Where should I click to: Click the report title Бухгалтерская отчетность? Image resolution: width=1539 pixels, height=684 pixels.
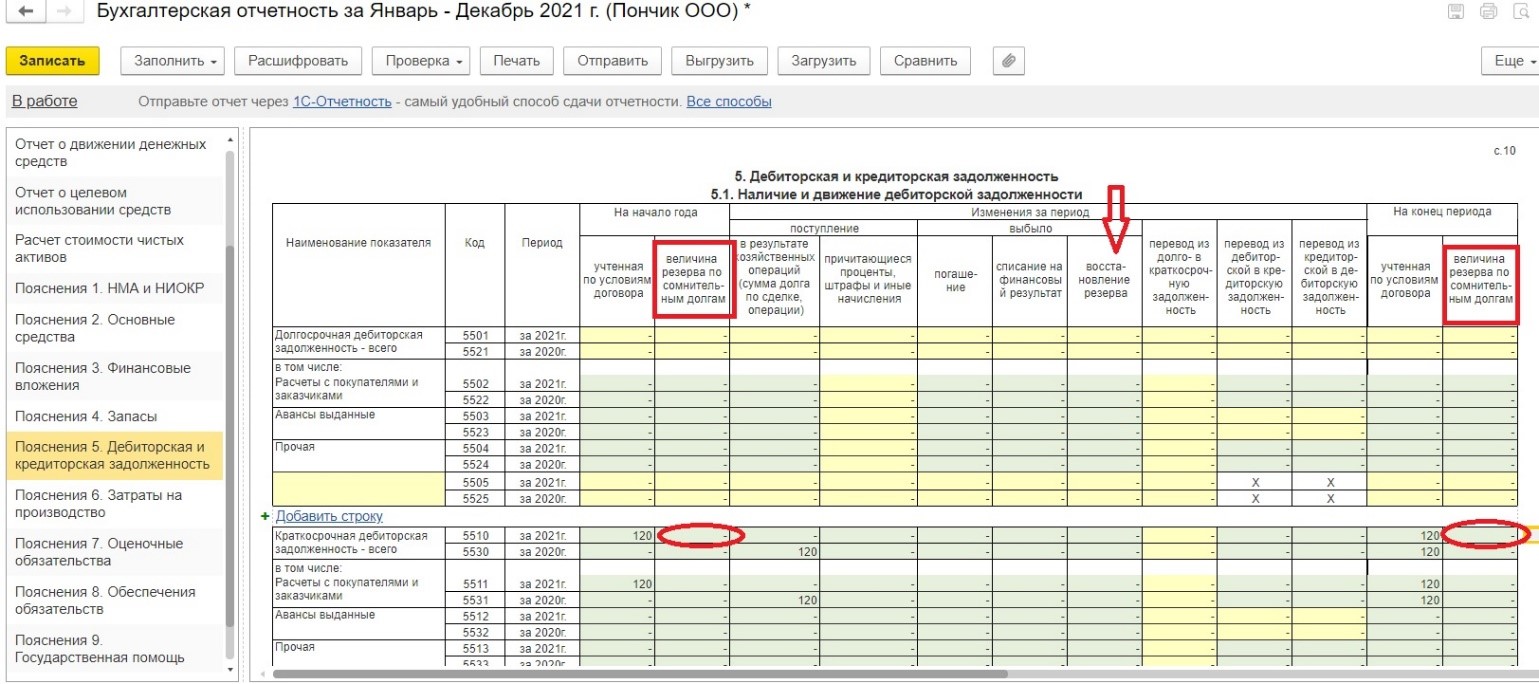click(423, 13)
